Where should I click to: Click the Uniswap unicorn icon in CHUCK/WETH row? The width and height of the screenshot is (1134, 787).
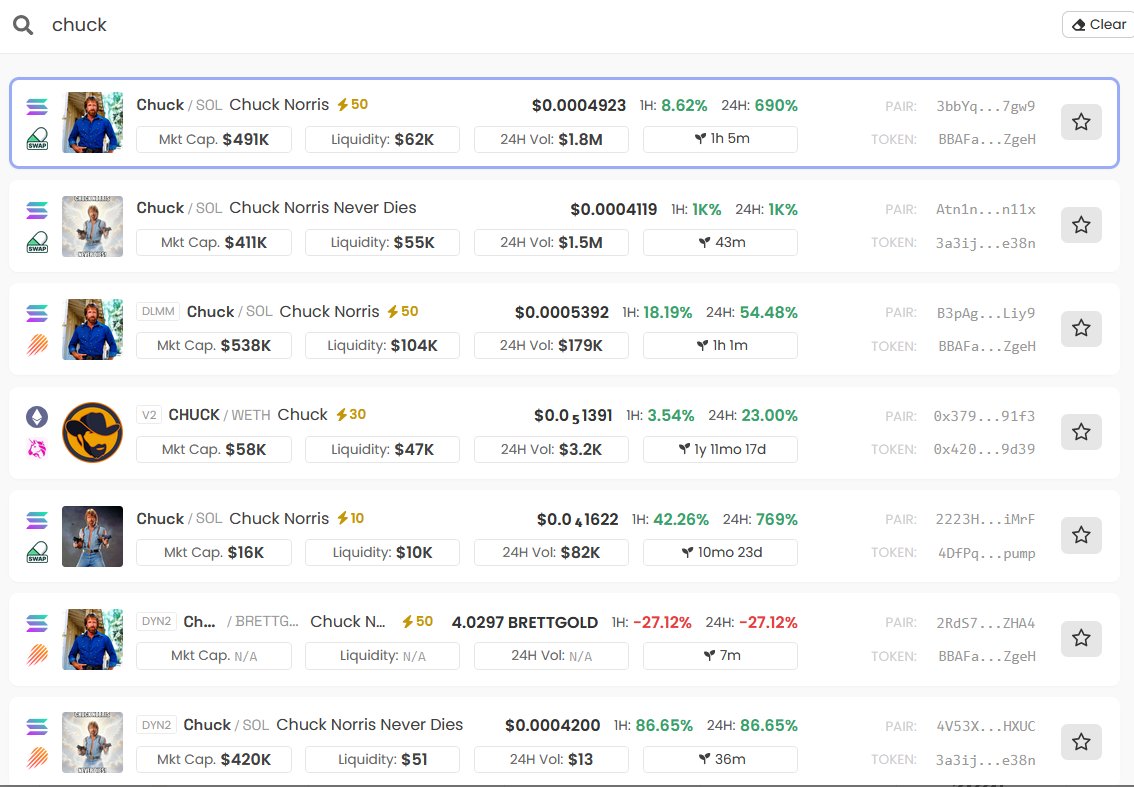(x=37, y=448)
